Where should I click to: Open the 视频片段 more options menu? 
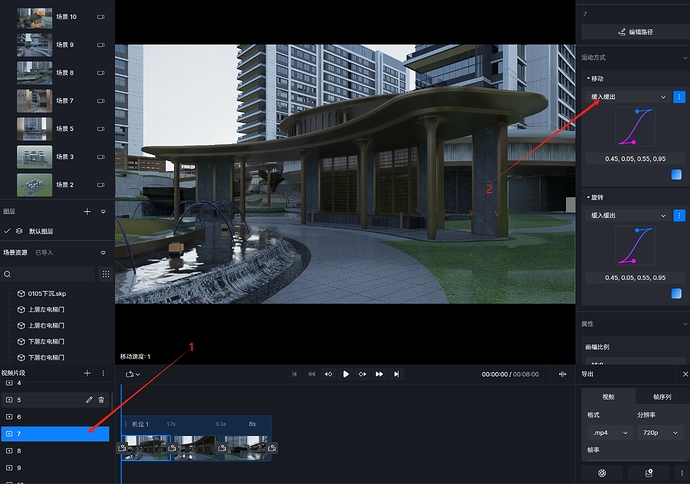103,373
